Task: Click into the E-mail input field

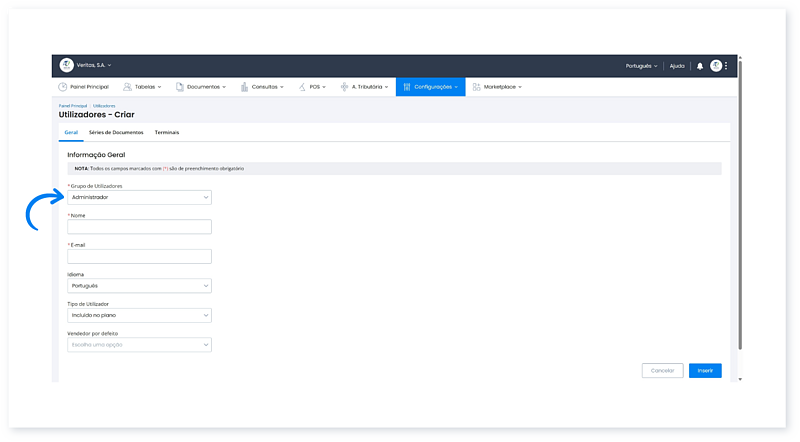Action: pos(139,256)
